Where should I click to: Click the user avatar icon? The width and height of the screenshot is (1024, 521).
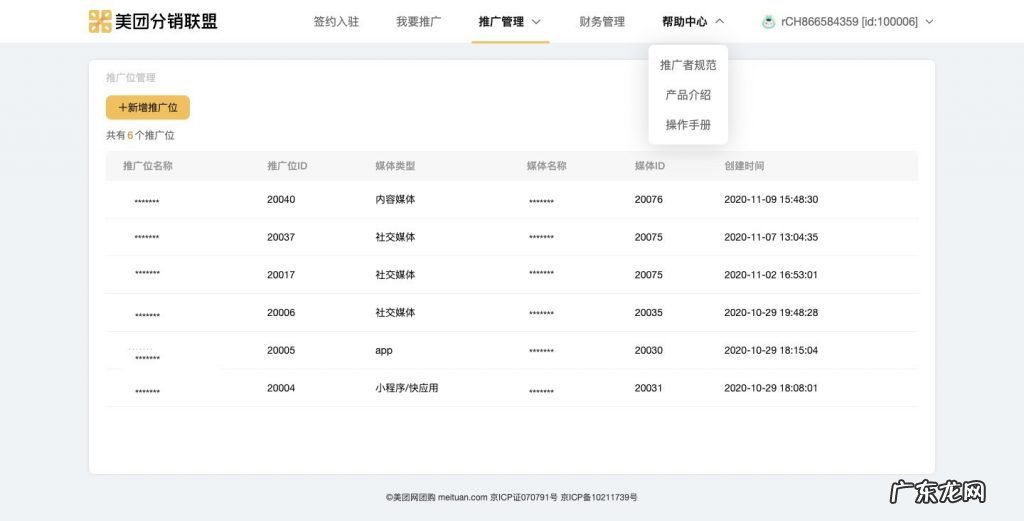coord(768,22)
